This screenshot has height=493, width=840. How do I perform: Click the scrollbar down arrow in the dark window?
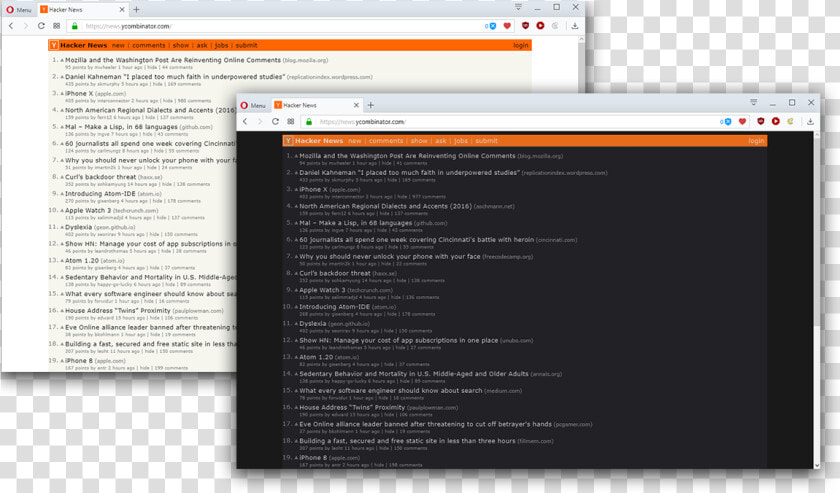pos(816,466)
